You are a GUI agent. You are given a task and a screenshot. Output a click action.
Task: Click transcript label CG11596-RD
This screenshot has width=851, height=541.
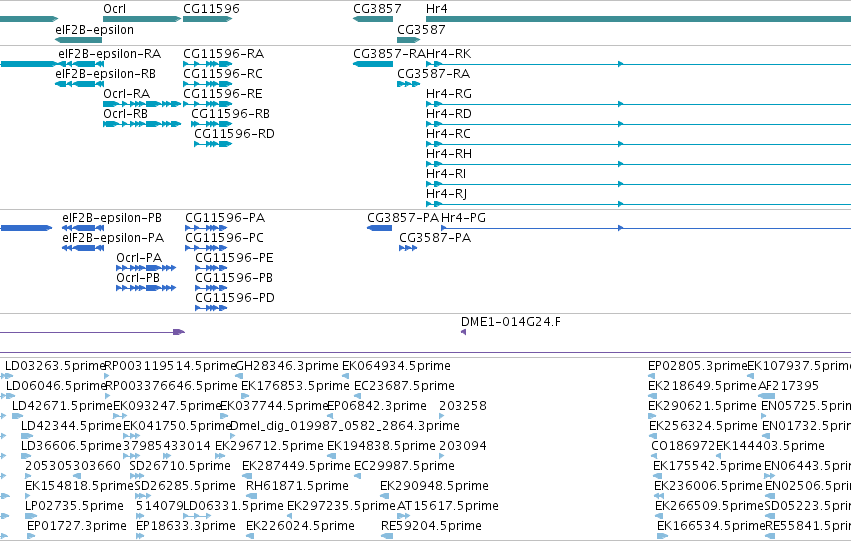[234, 134]
